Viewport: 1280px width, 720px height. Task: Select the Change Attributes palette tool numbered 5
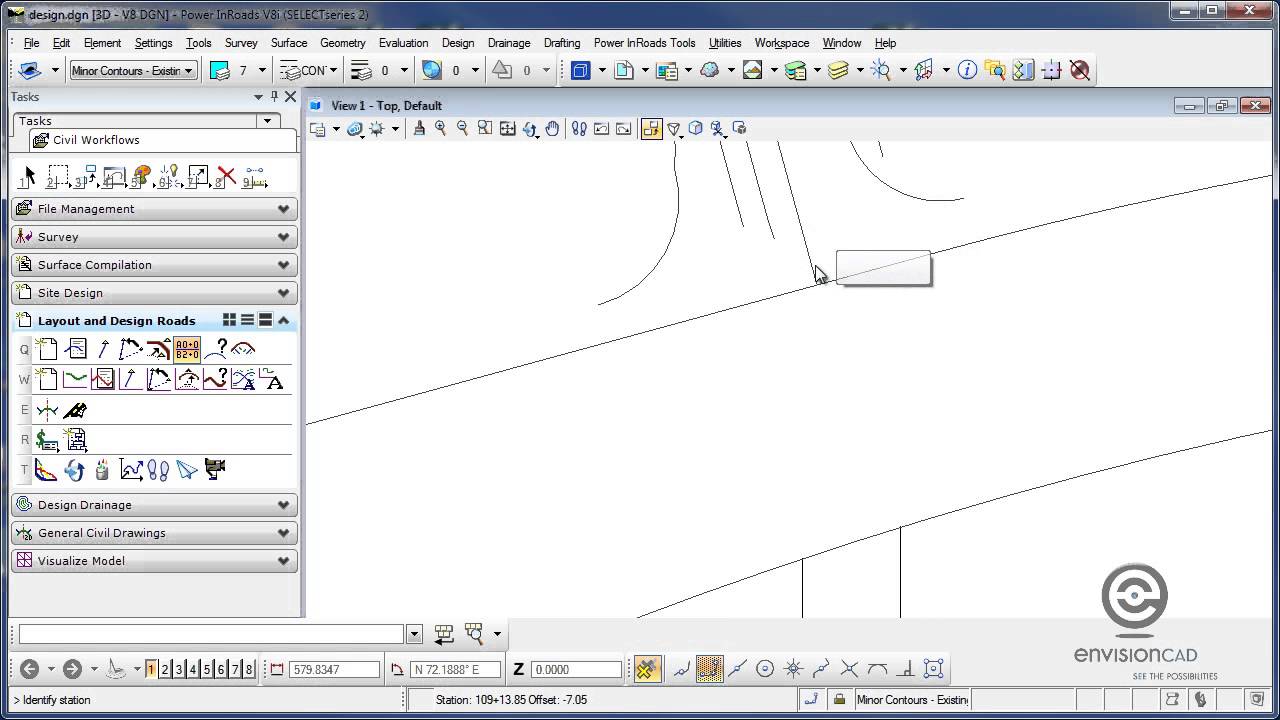(x=142, y=178)
